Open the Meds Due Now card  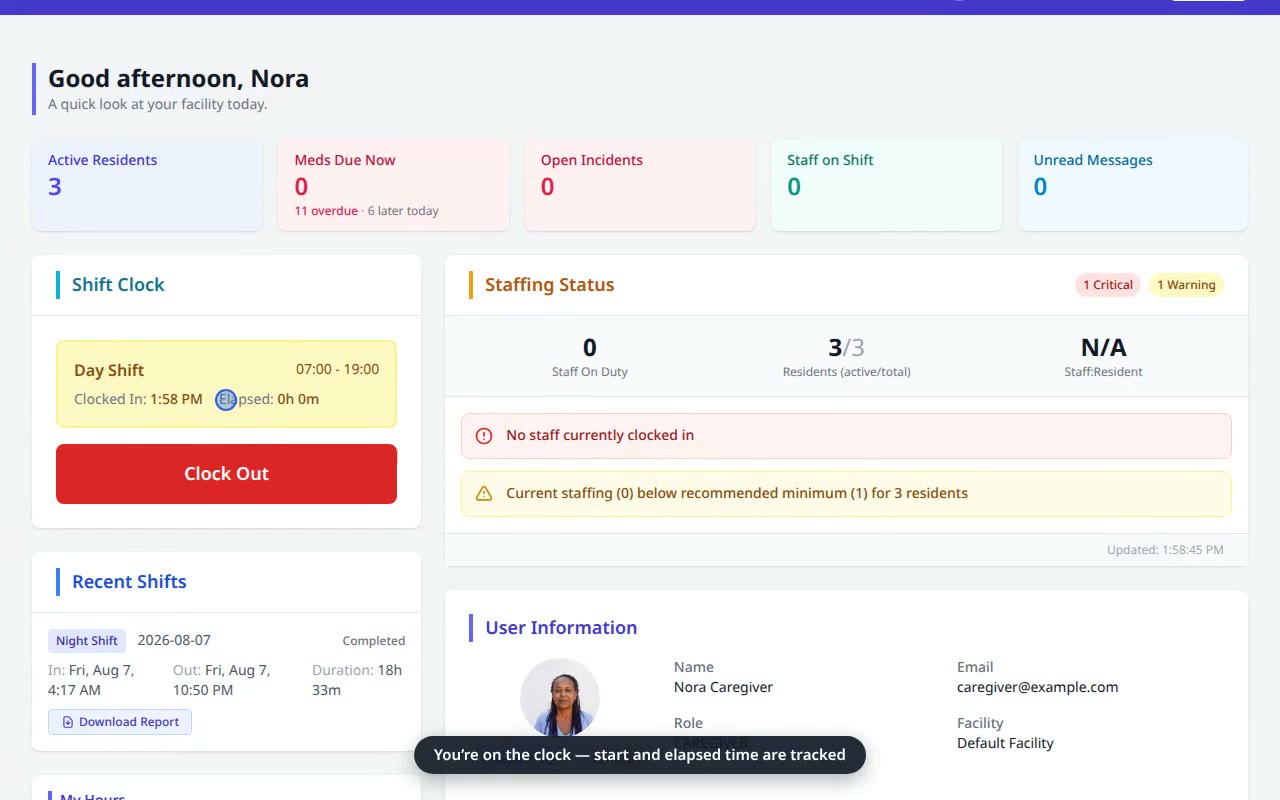(x=393, y=185)
